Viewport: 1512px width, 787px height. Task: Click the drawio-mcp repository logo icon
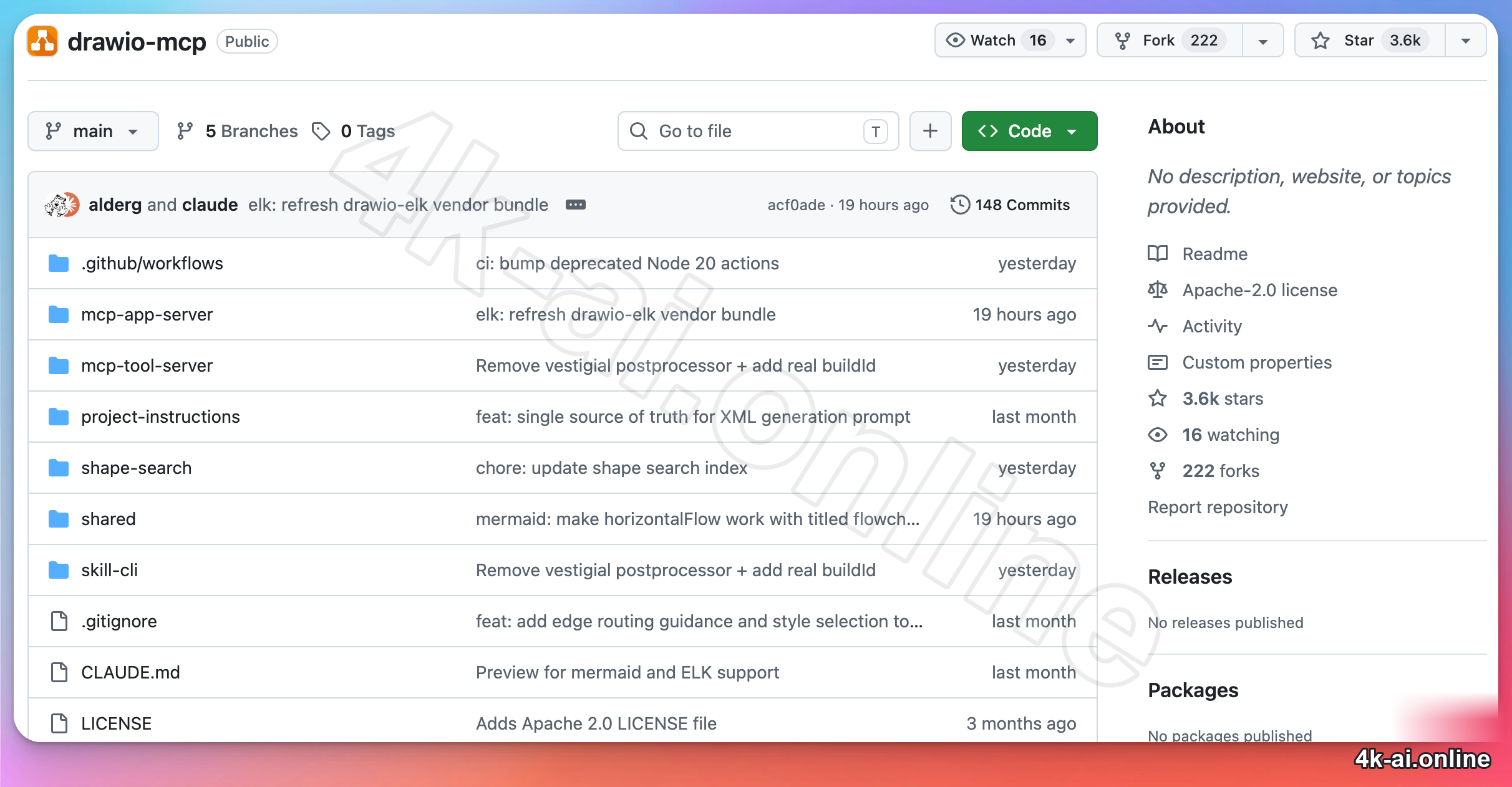[x=42, y=42]
